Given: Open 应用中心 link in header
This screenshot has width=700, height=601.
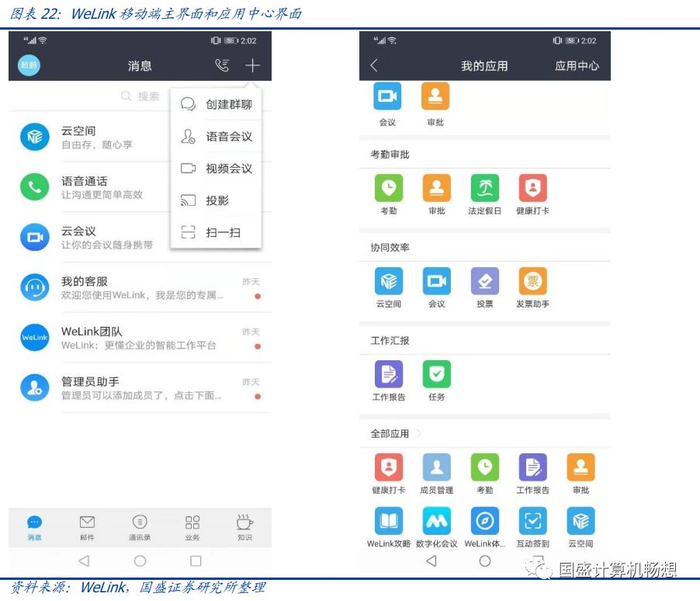Looking at the screenshot, I should [577, 66].
